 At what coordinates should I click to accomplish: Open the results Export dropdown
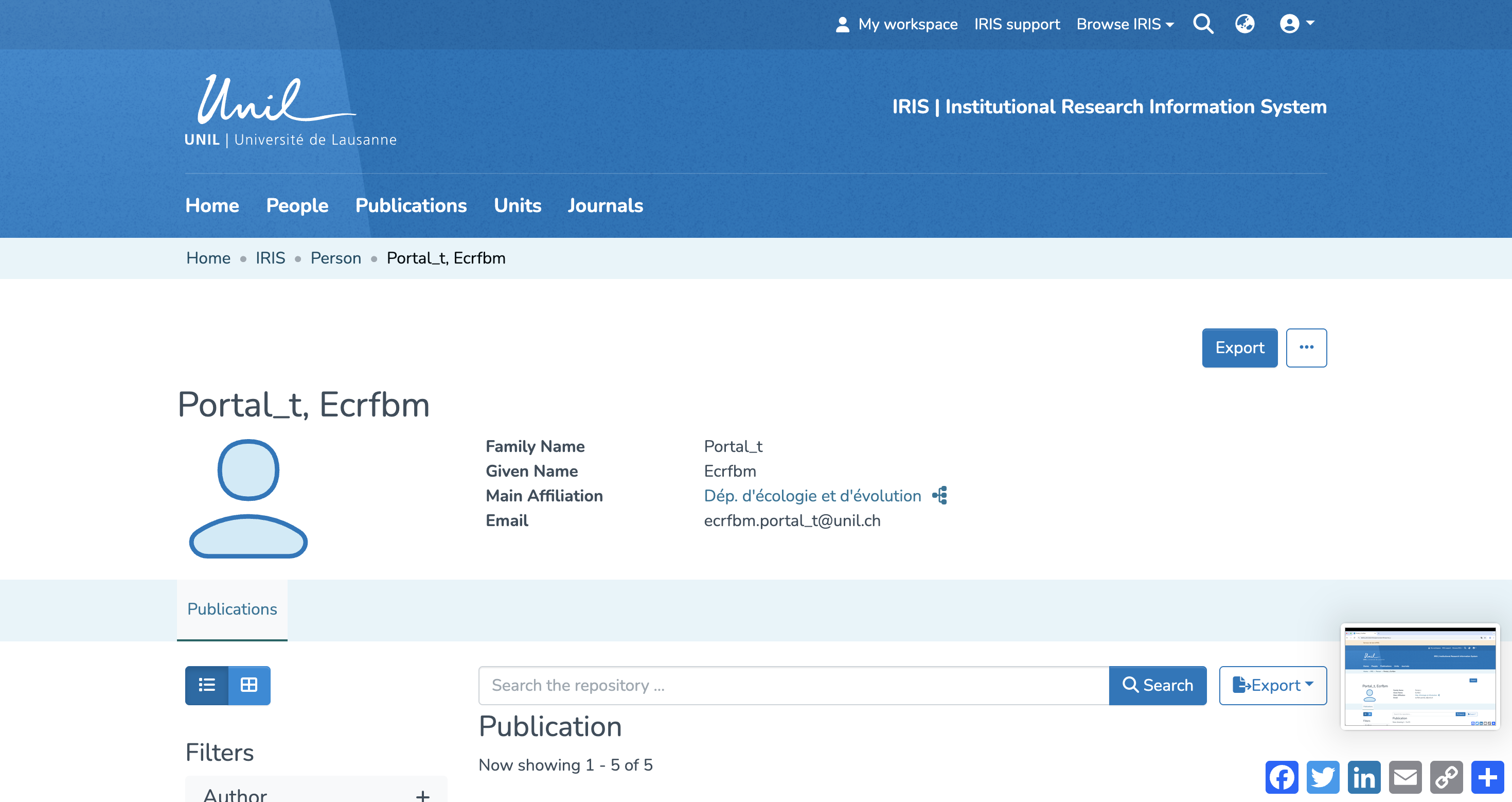tap(1273, 685)
